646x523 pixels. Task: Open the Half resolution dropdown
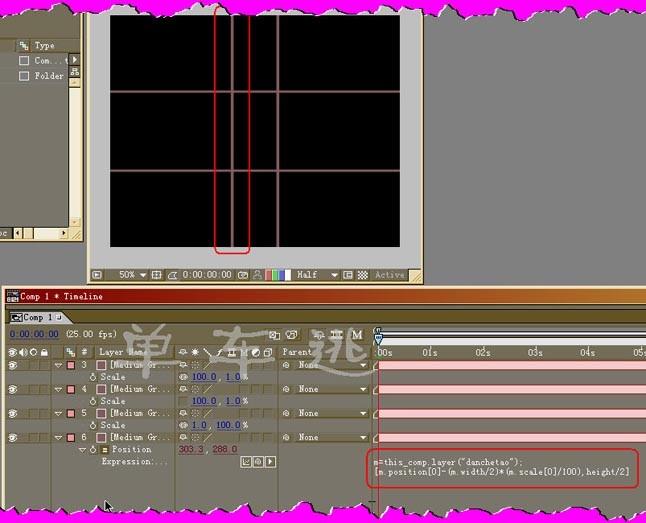[334, 275]
